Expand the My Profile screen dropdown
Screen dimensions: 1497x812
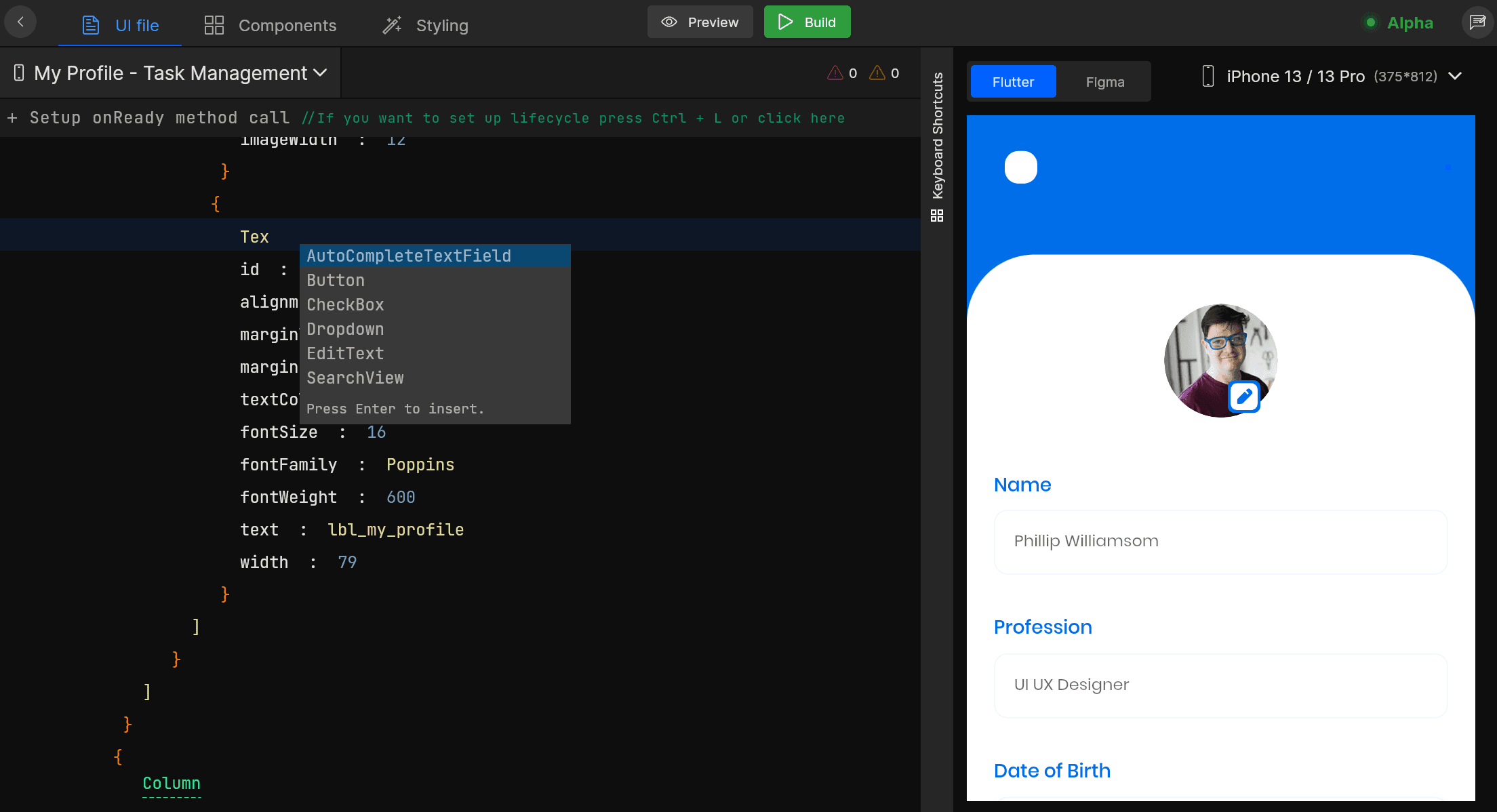(x=170, y=73)
